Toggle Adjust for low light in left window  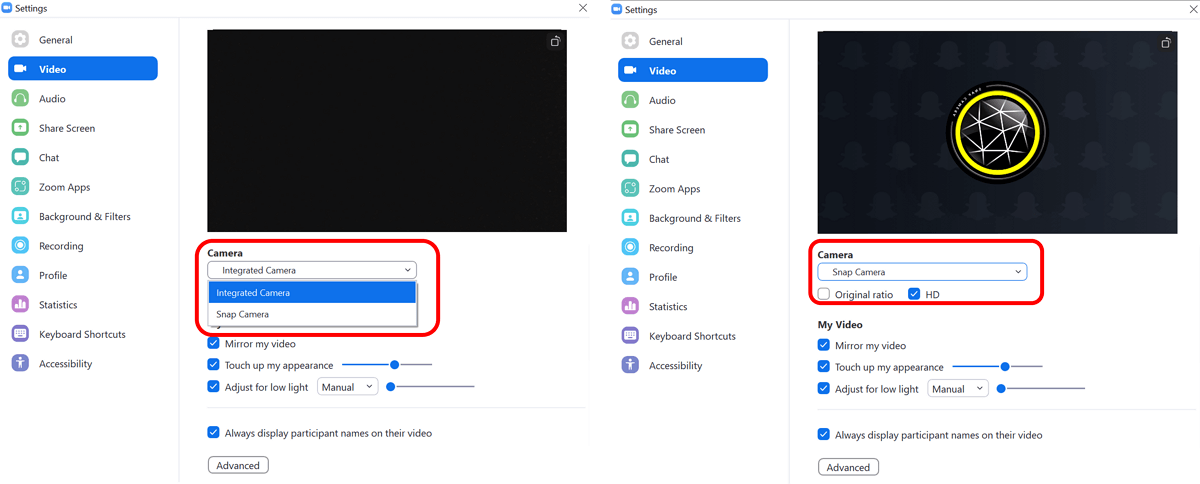click(x=213, y=387)
